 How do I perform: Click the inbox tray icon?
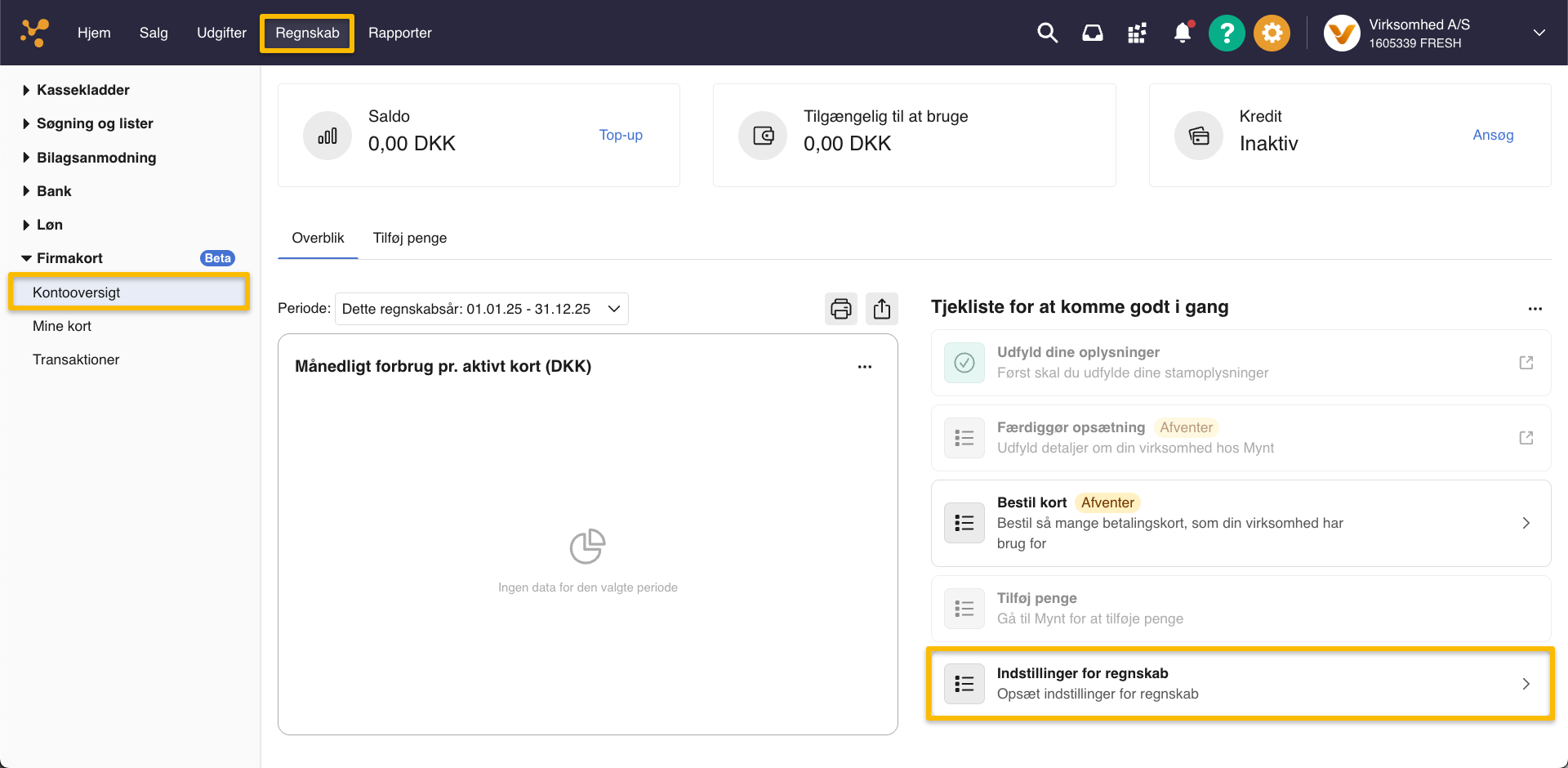coord(1092,33)
